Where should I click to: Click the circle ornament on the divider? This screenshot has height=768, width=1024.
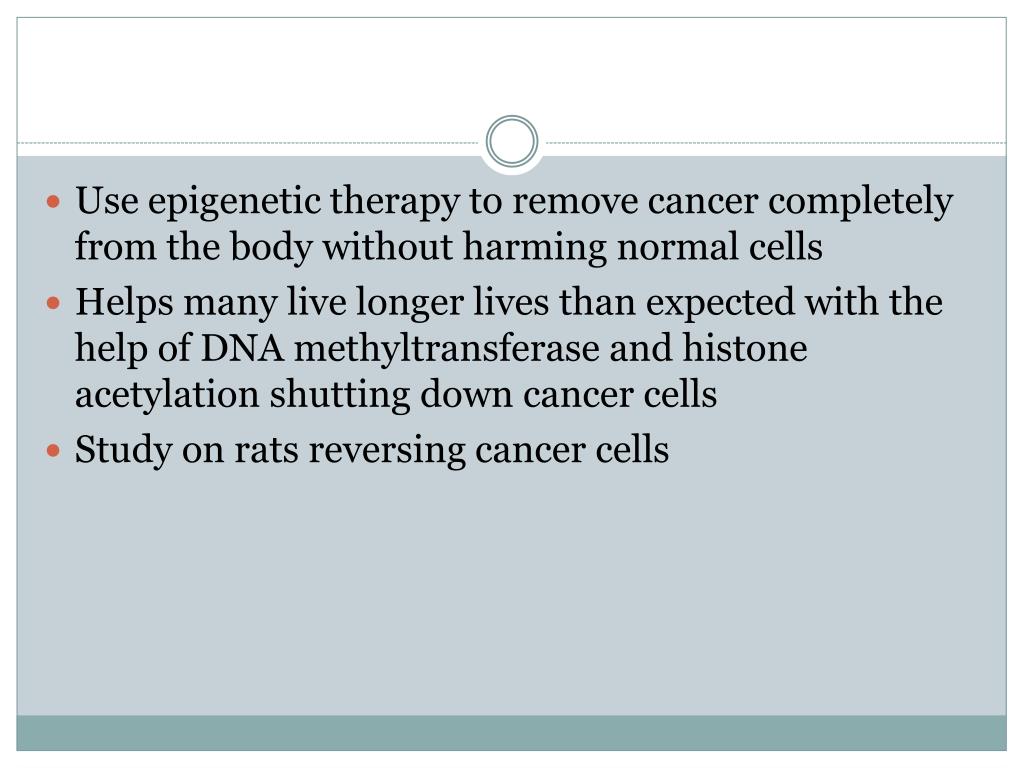click(512, 142)
